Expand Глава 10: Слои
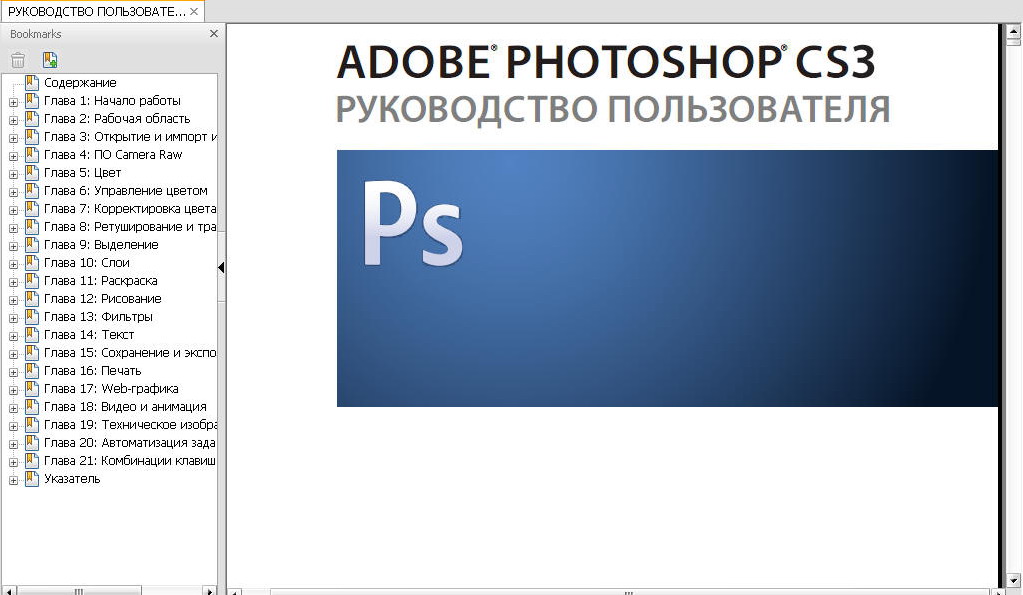The width and height of the screenshot is (1023, 595). 13,264
